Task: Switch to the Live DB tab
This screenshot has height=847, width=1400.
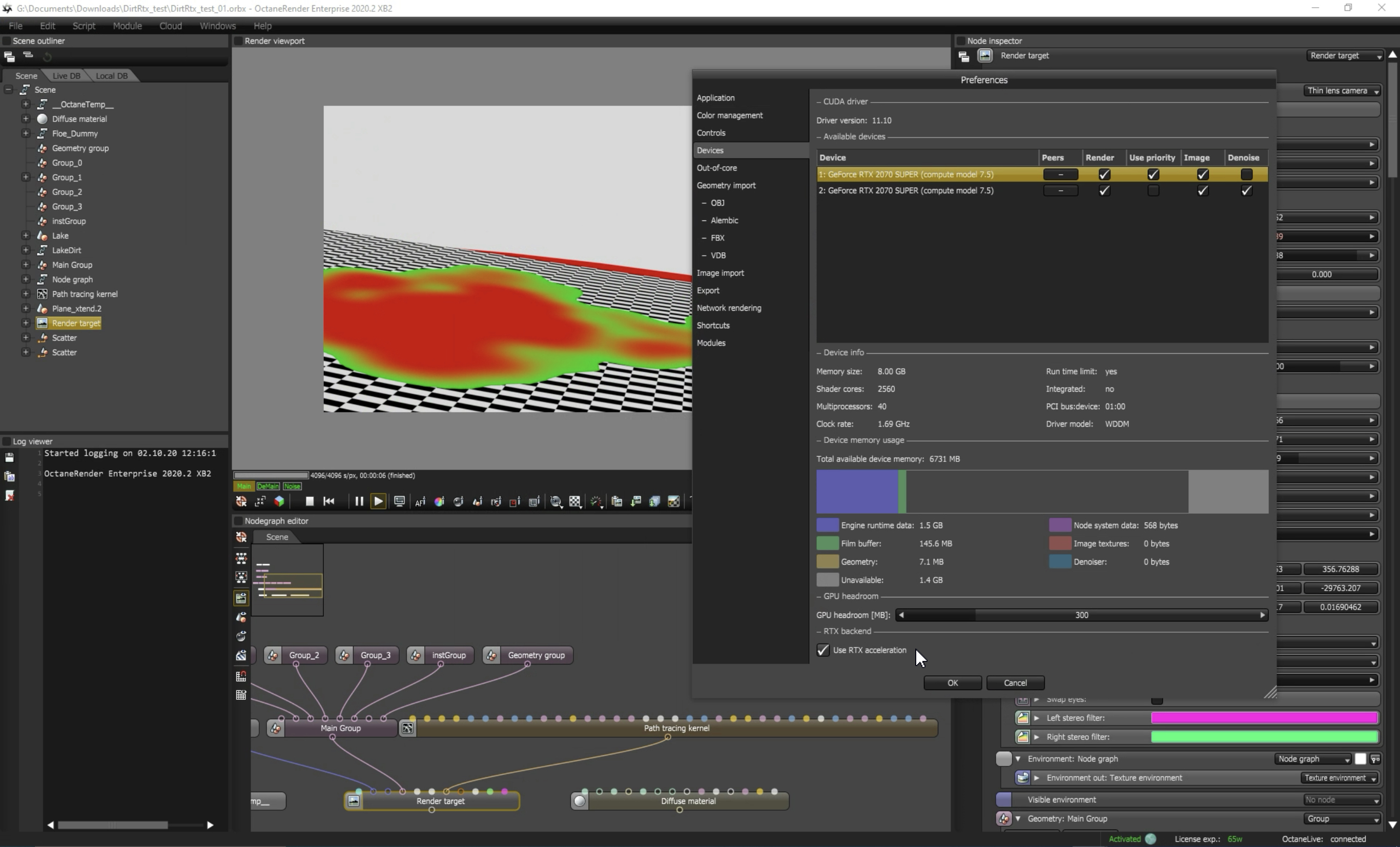Action: (66, 75)
